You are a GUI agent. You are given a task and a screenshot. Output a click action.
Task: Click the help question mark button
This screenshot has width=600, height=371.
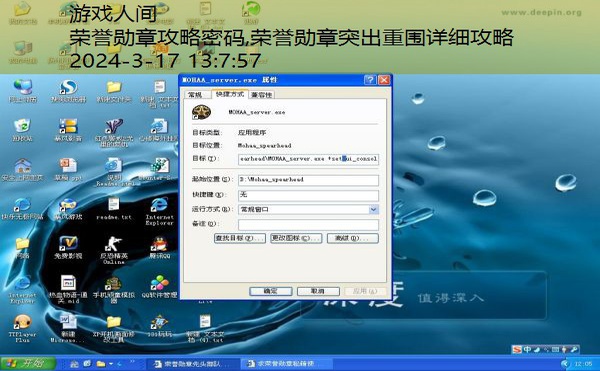point(370,80)
